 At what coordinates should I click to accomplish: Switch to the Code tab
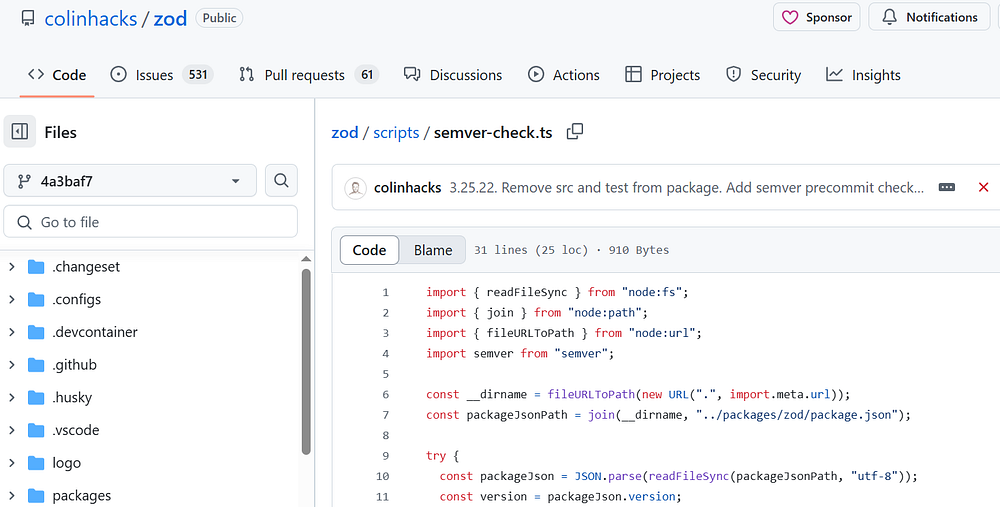(x=57, y=75)
